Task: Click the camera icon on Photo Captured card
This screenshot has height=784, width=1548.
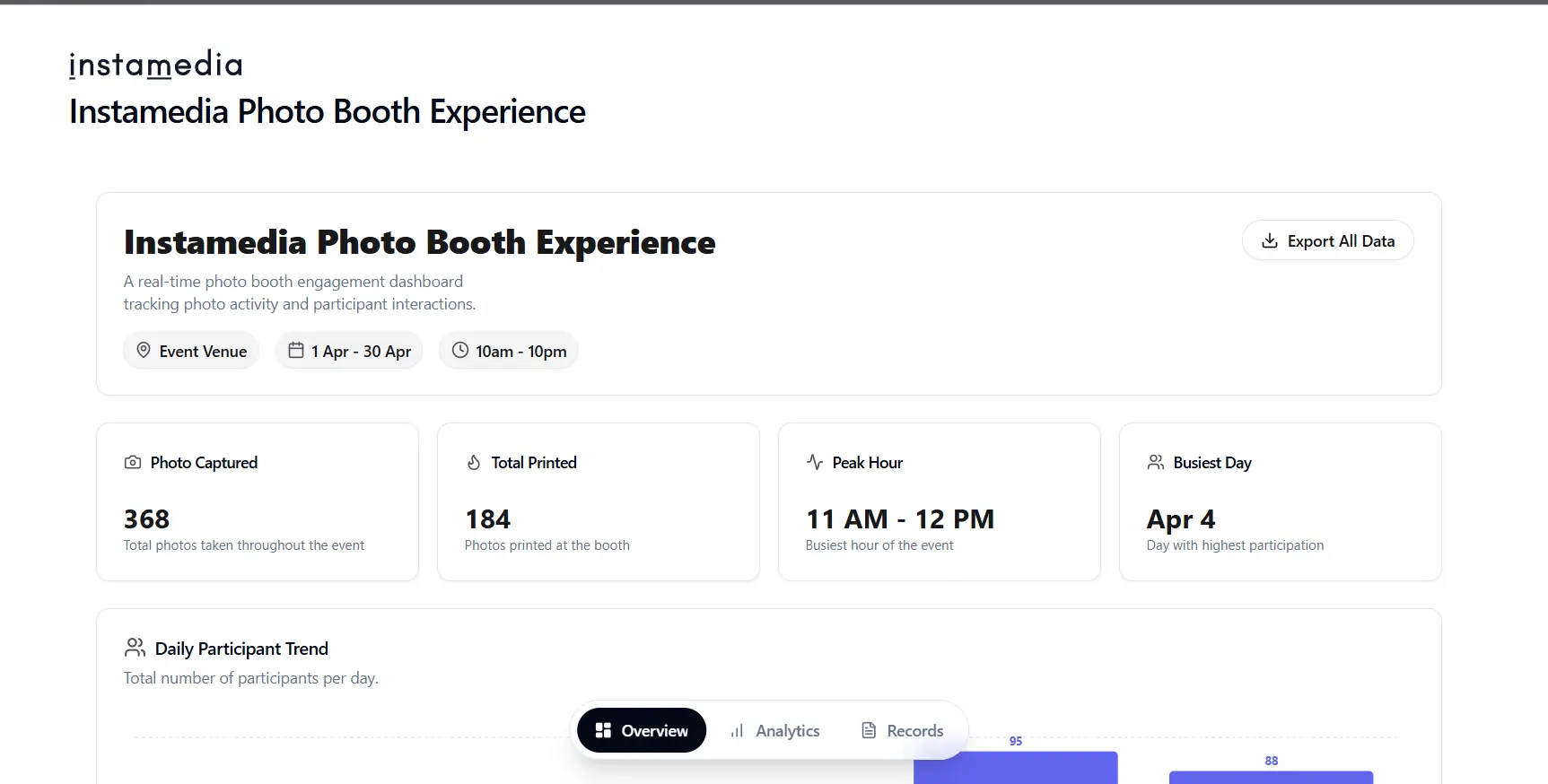Action: (x=133, y=463)
